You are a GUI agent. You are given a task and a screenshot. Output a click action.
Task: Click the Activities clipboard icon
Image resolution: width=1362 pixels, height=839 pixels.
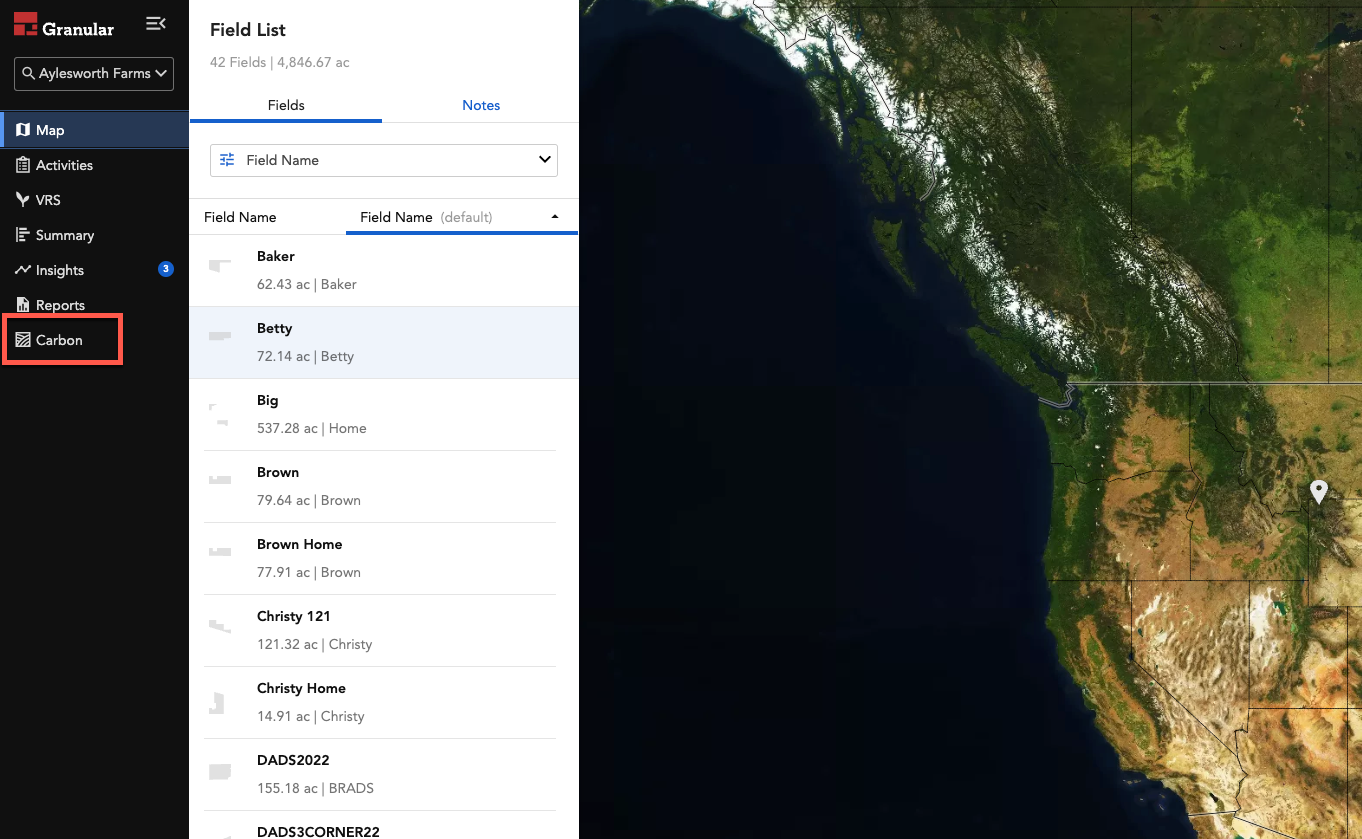point(23,165)
